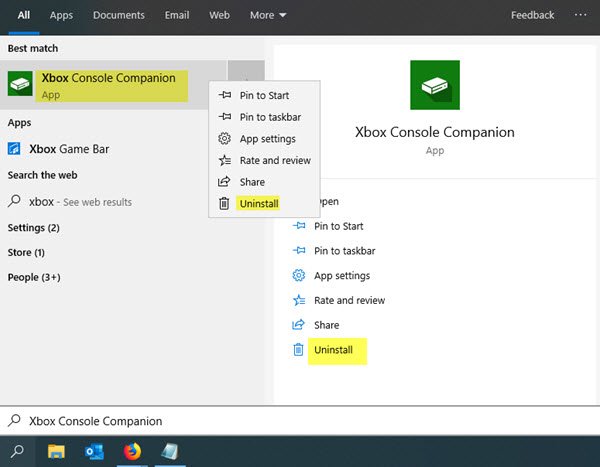Click the blue star review icon

click(299, 300)
